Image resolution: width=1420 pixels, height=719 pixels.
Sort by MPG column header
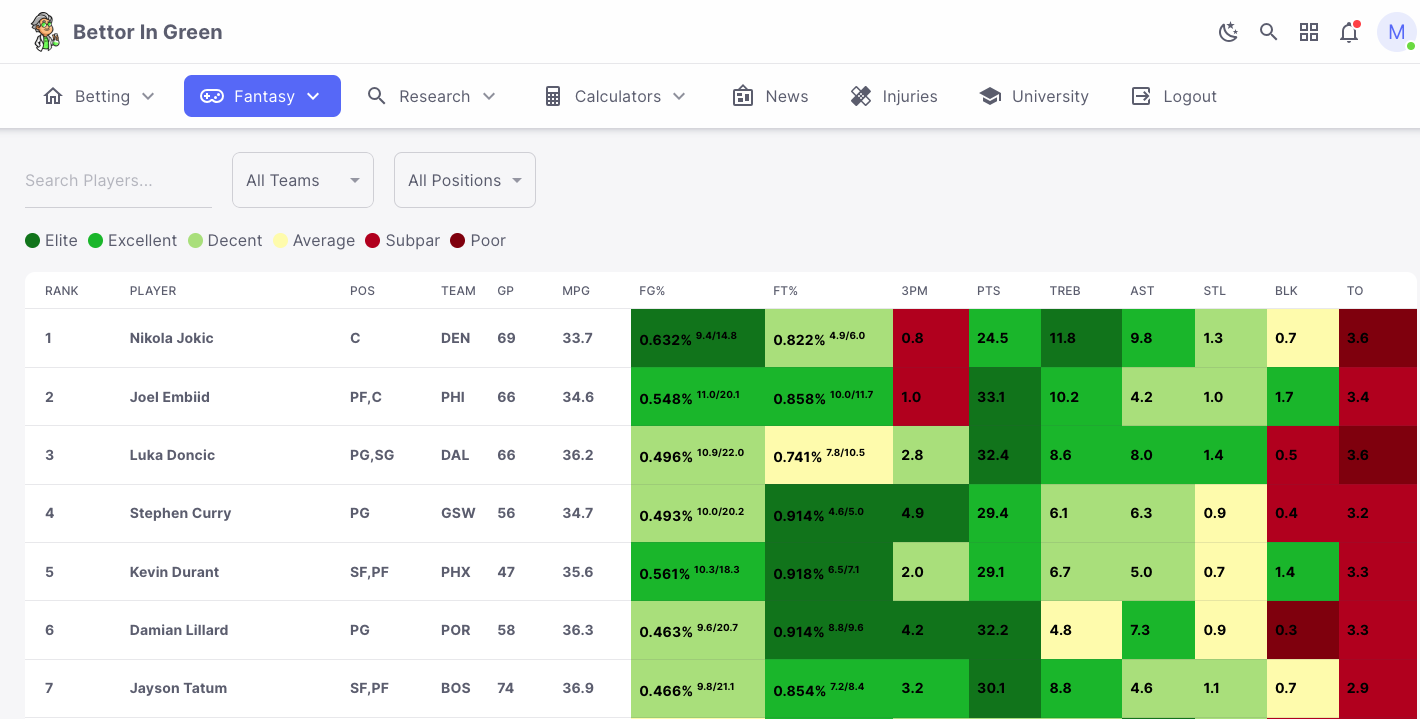pyautogui.click(x=576, y=291)
